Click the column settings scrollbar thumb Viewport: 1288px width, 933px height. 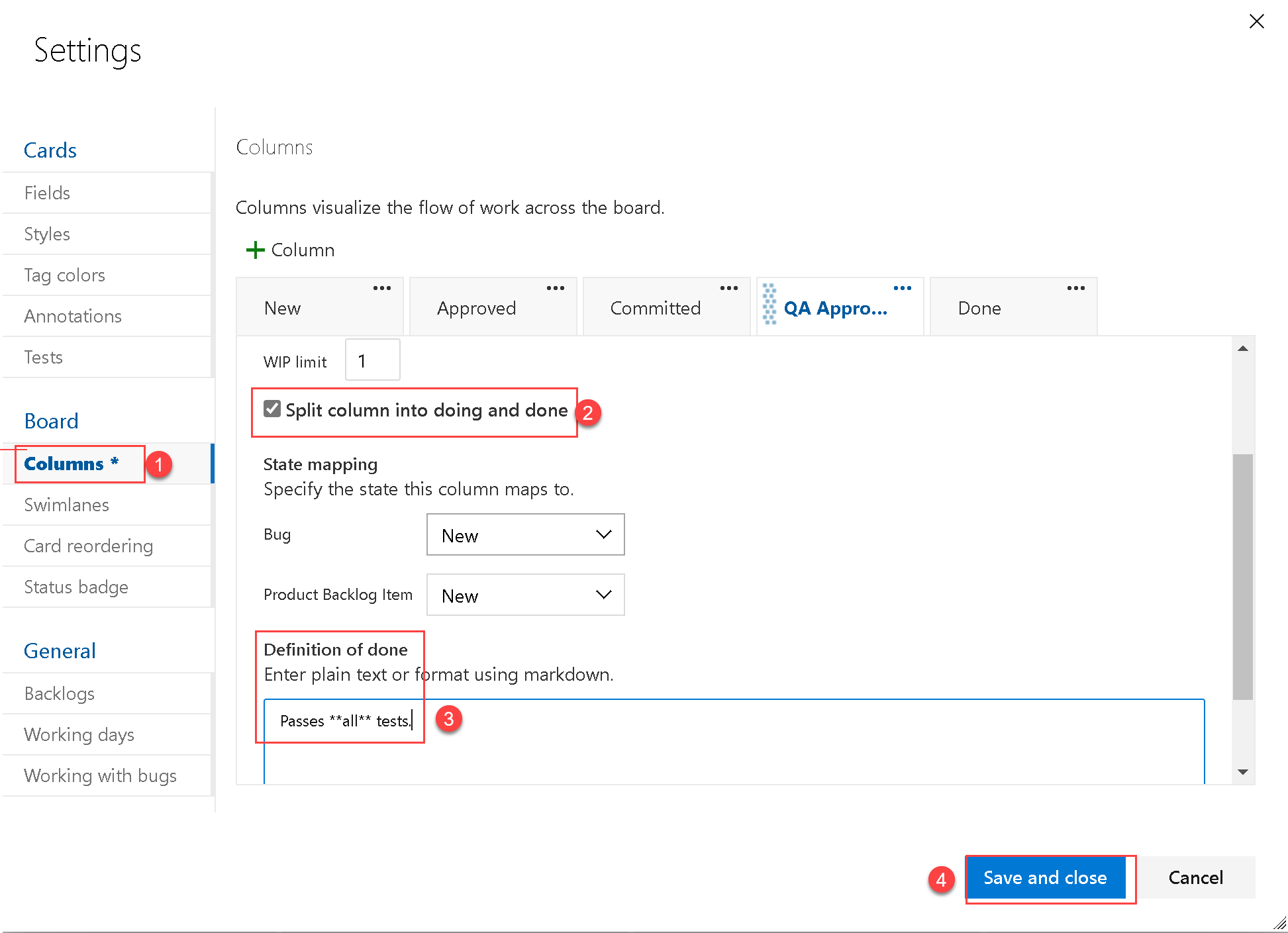(1242, 576)
